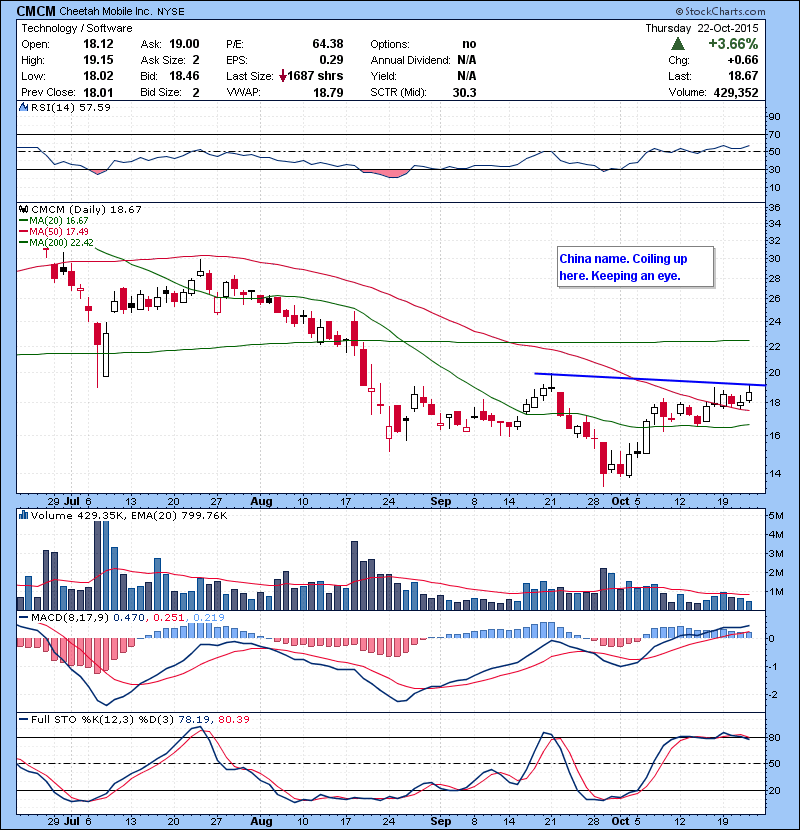800x830 pixels.
Task: Click the RSI(14) 57.59 label
Action: [x=71, y=107]
